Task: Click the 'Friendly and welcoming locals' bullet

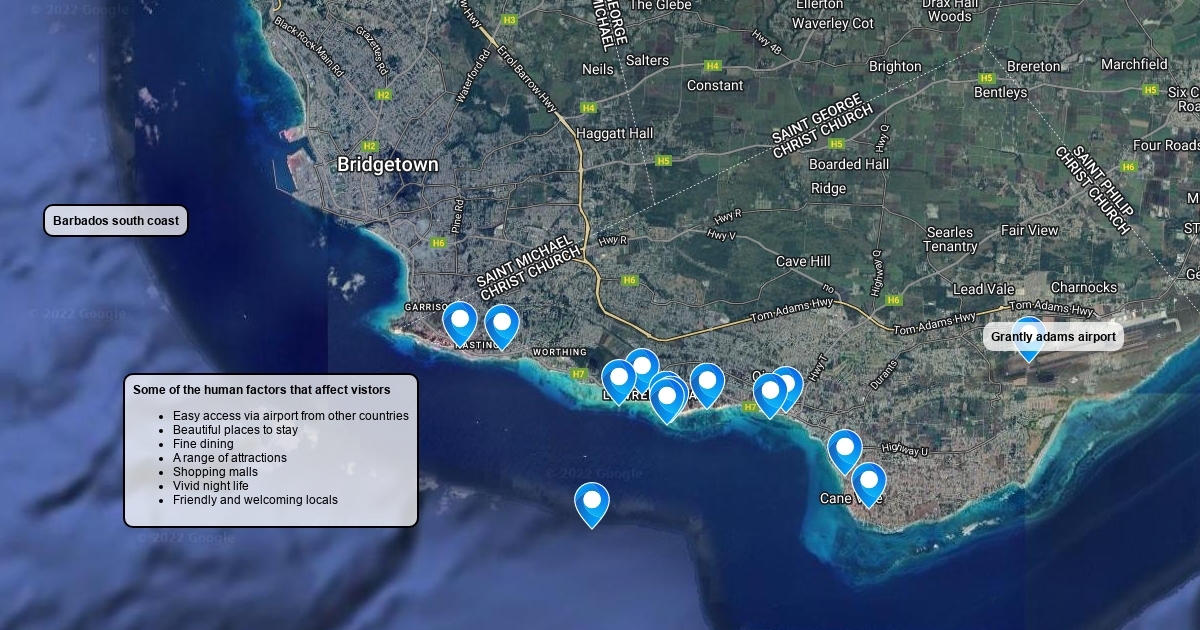Action: click(x=255, y=500)
